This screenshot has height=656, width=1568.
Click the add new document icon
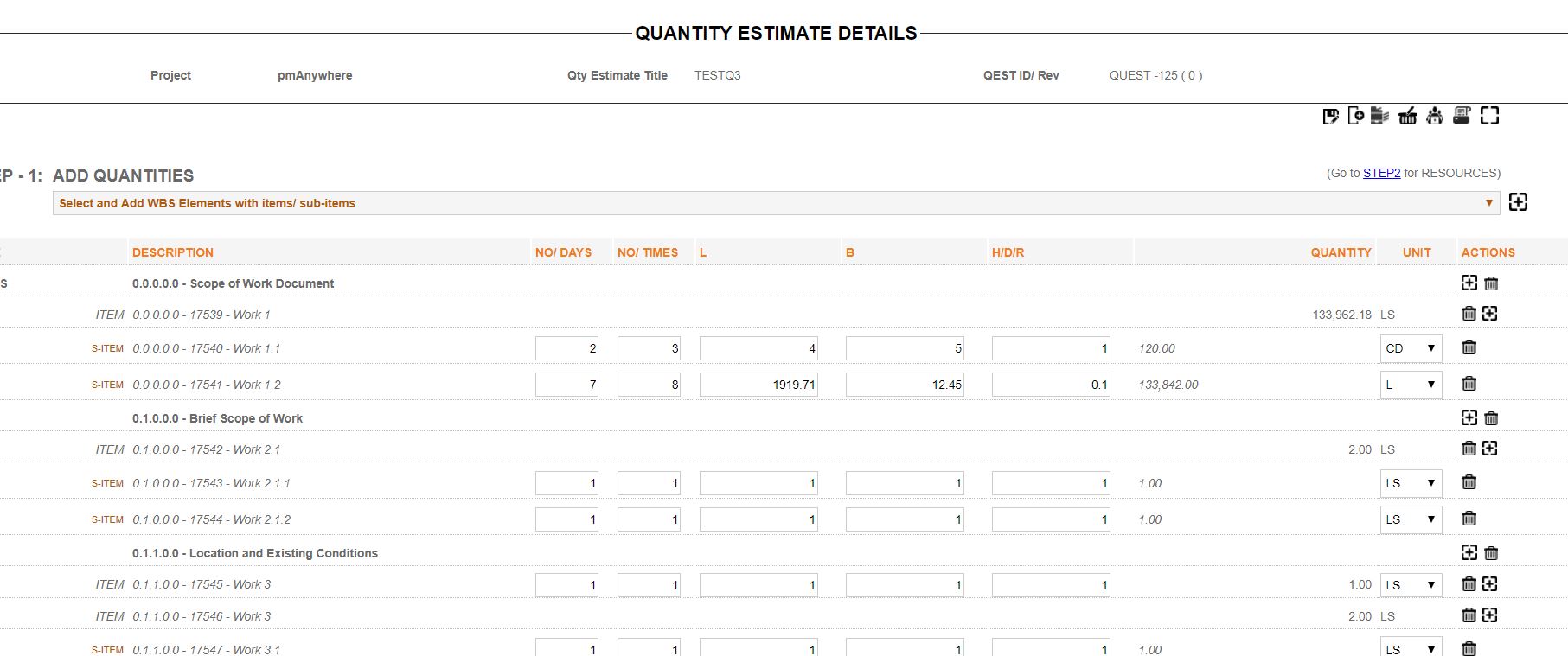click(1355, 116)
